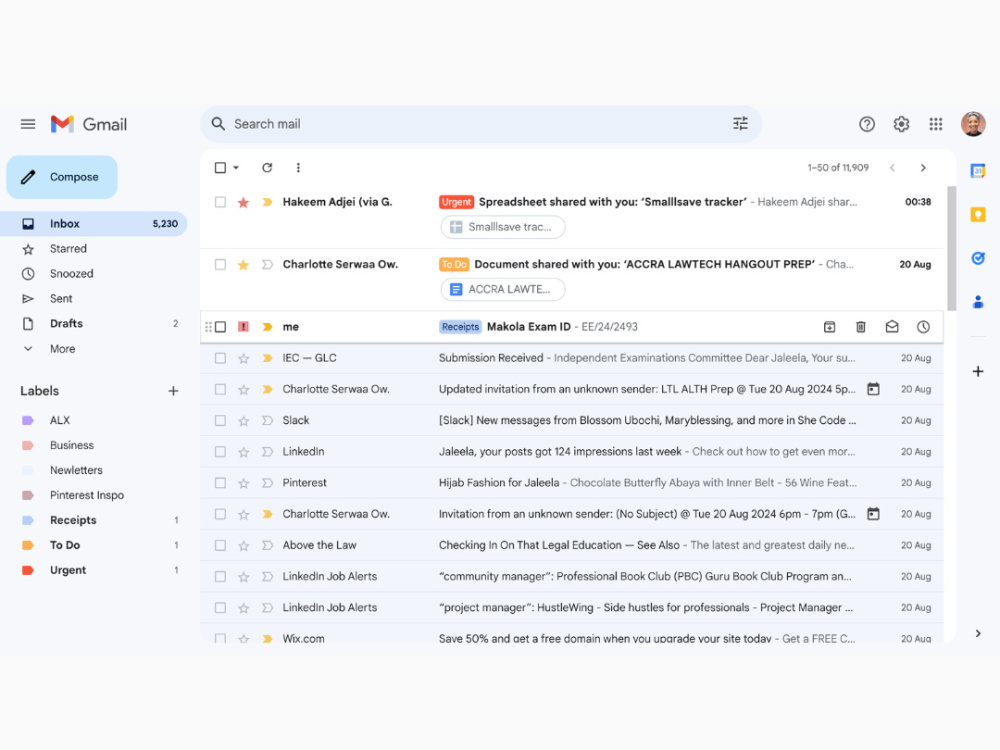Viewport: 1000px width, 750px height.
Task: Open the Support help icon
Action: click(x=866, y=124)
